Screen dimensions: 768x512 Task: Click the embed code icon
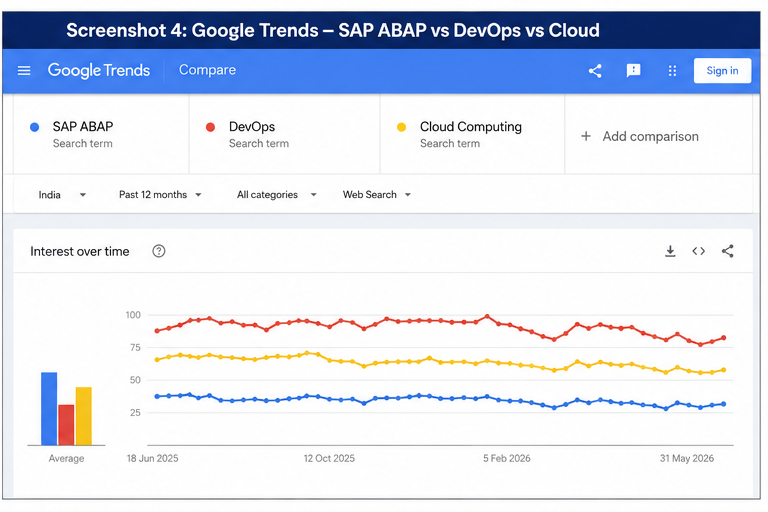(x=698, y=251)
